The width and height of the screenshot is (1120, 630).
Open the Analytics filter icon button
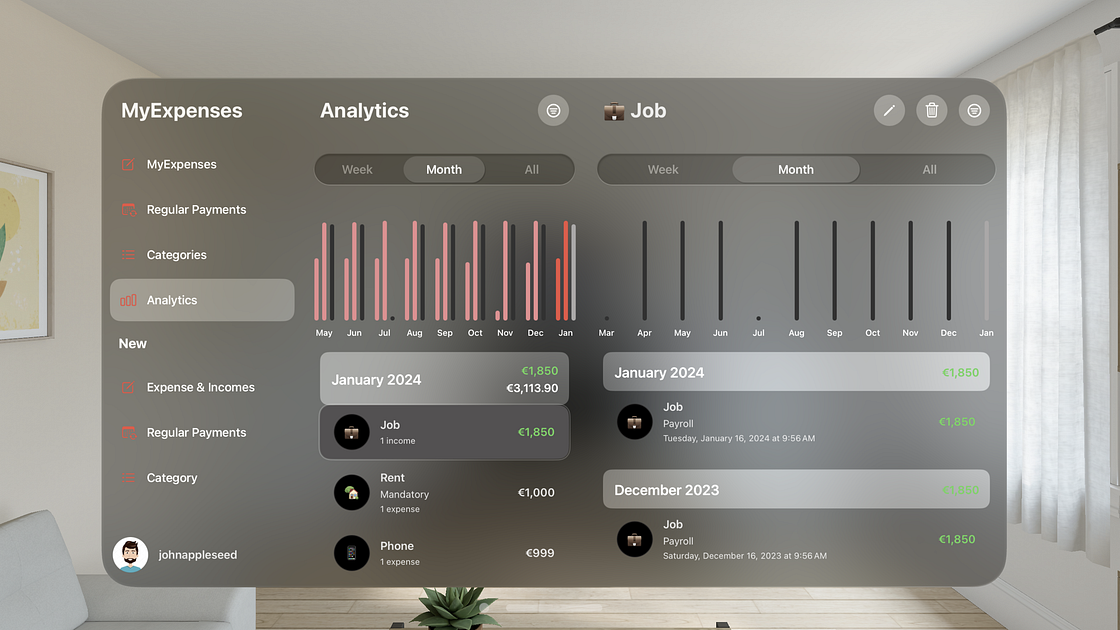pyautogui.click(x=553, y=111)
